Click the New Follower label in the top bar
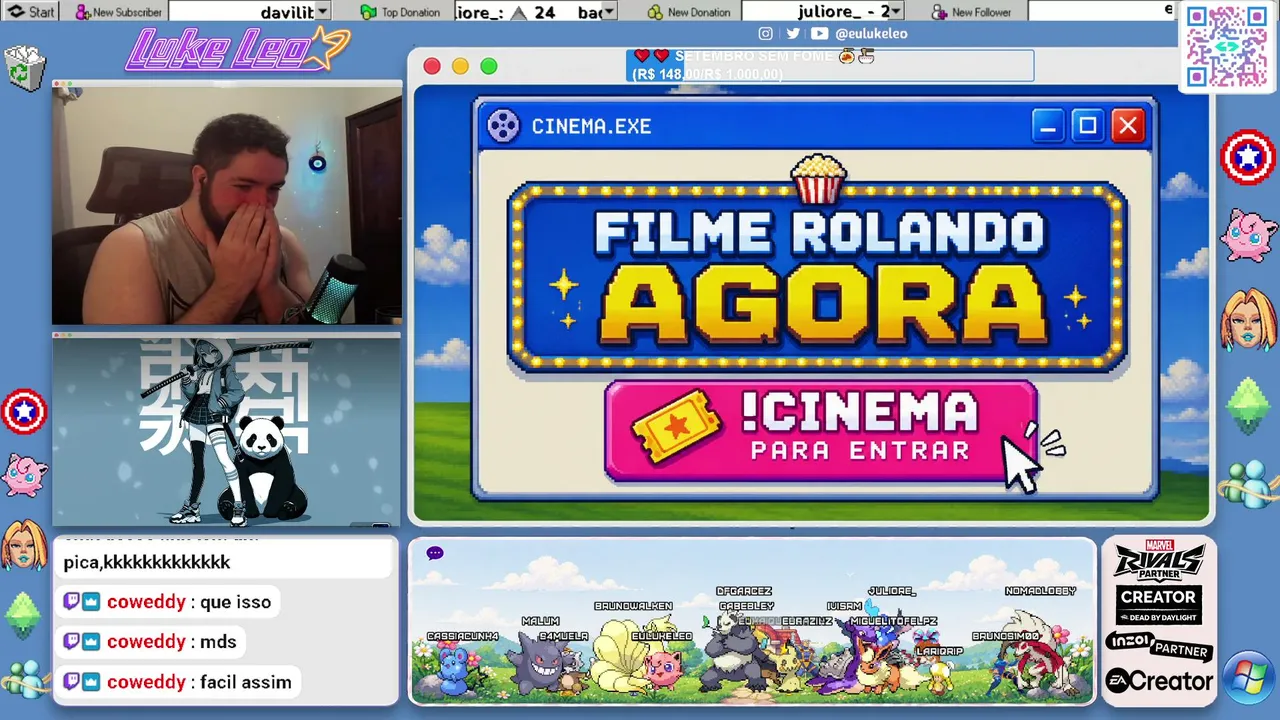Screen dimensions: 1280x720 coord(981,12)
